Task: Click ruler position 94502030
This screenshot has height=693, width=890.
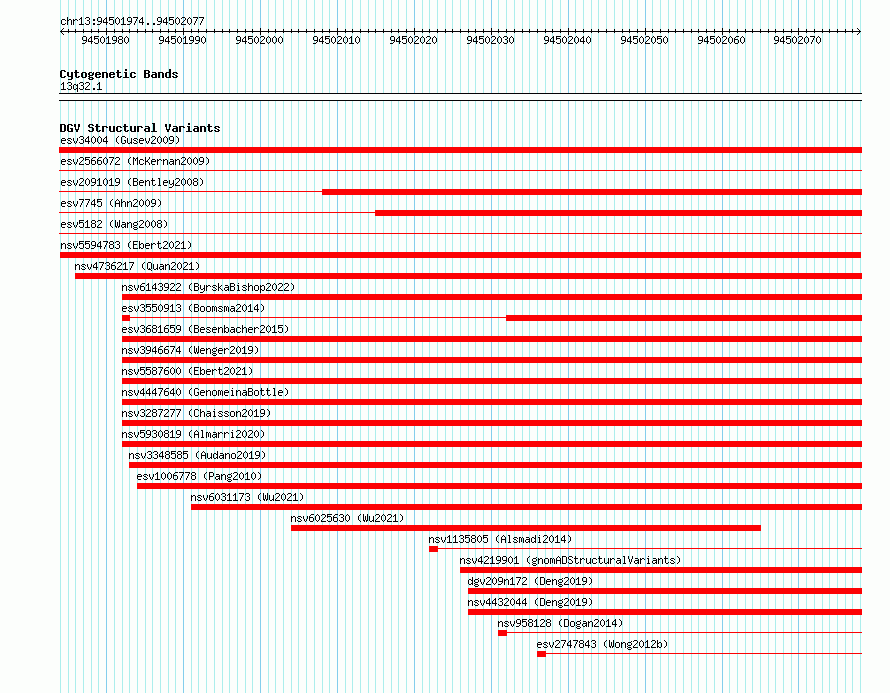Action: click(490, 40)
